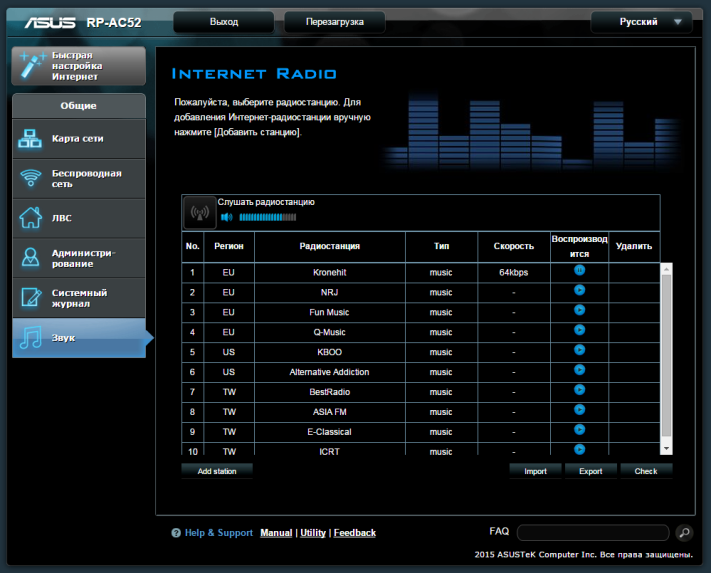Click the Help & Support question icon
The image size is (711, 573).
point(176,533)
